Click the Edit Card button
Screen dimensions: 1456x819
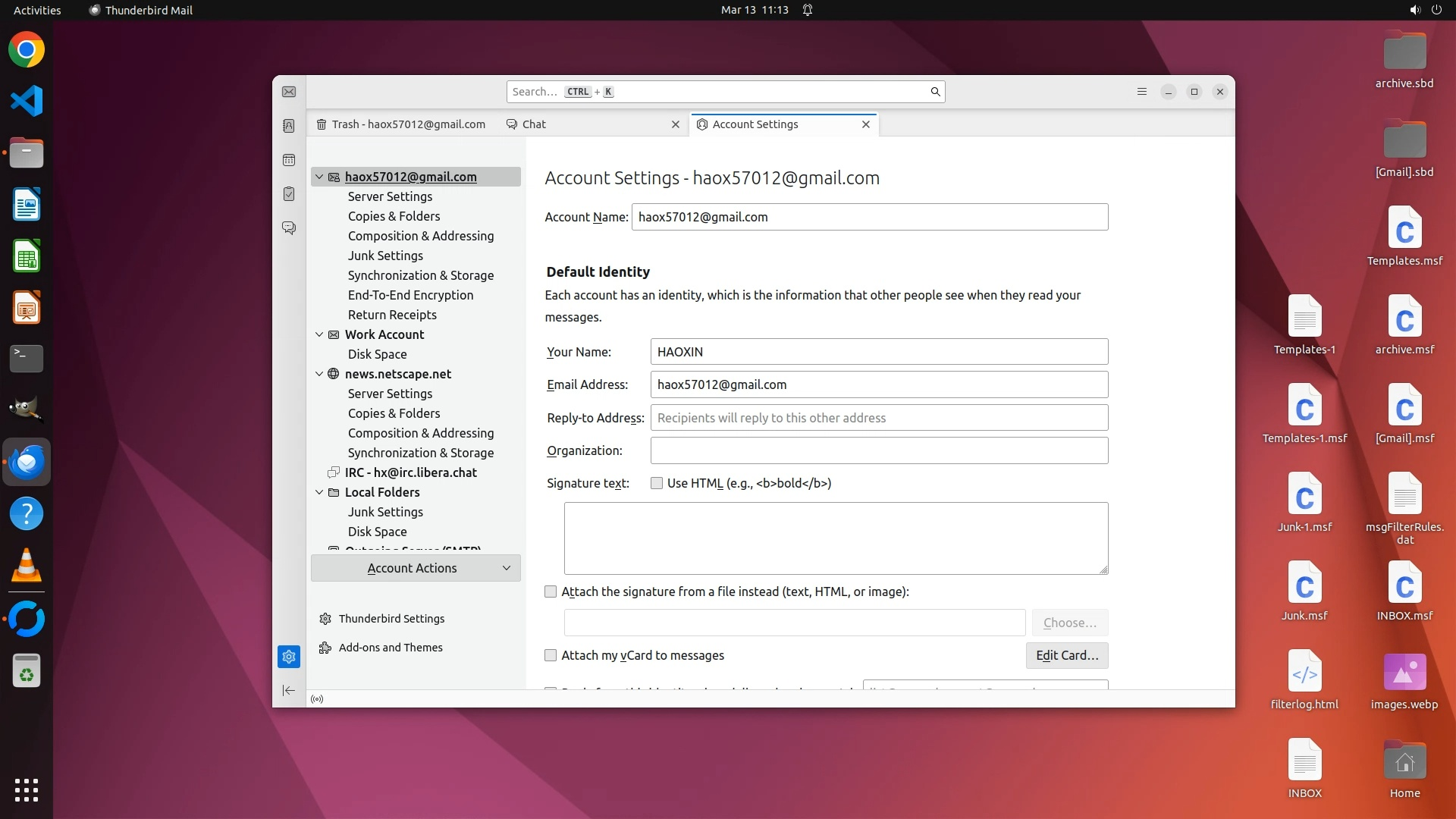[1066, 655]
